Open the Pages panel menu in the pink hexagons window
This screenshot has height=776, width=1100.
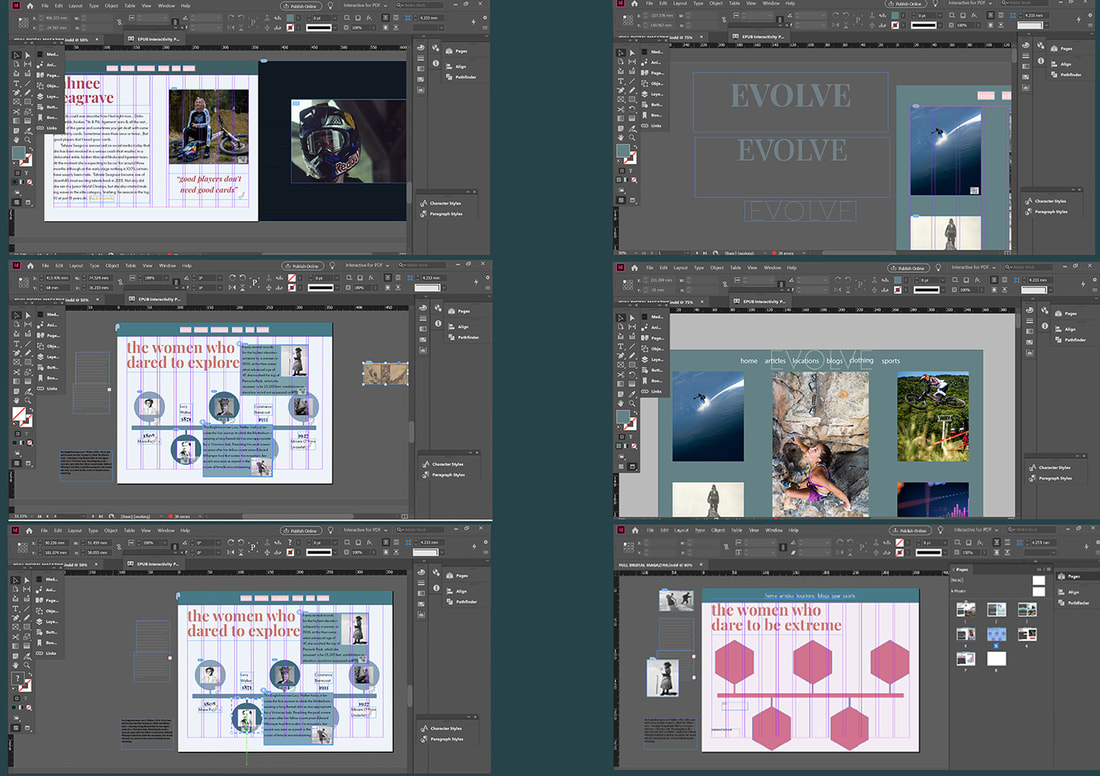point(1049,569)
